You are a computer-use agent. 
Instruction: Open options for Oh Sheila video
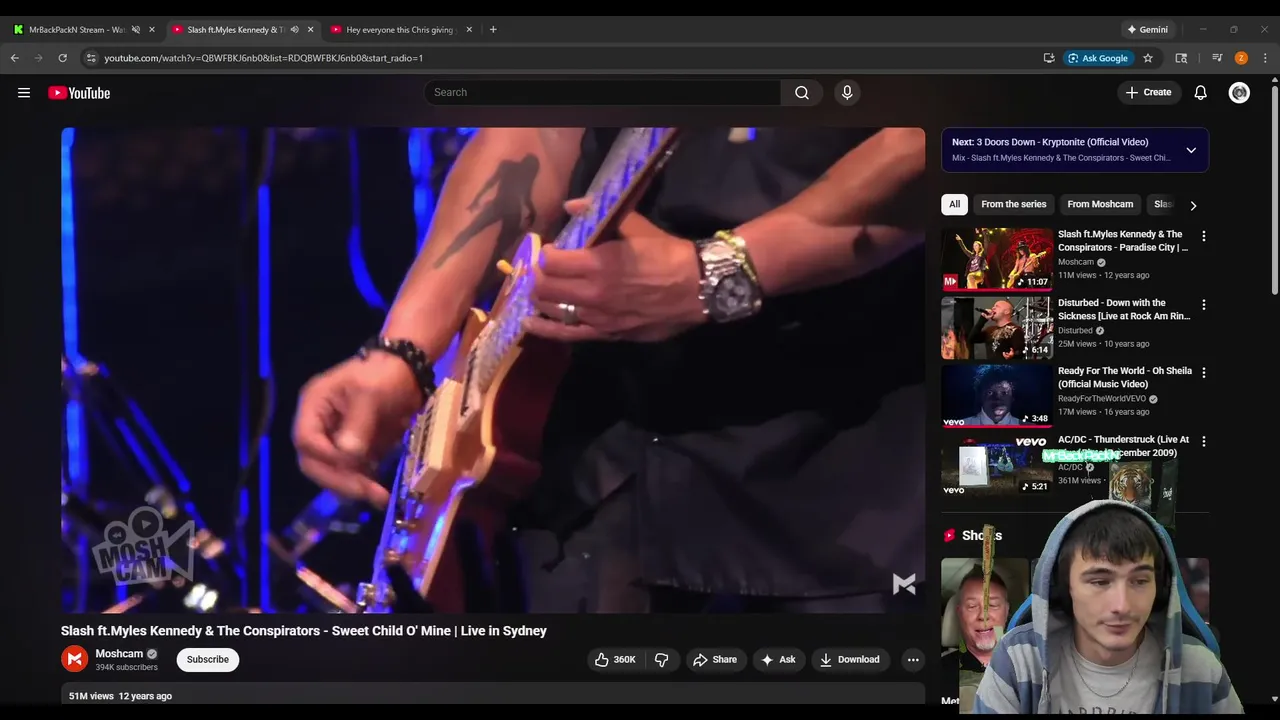[1203, 372]
